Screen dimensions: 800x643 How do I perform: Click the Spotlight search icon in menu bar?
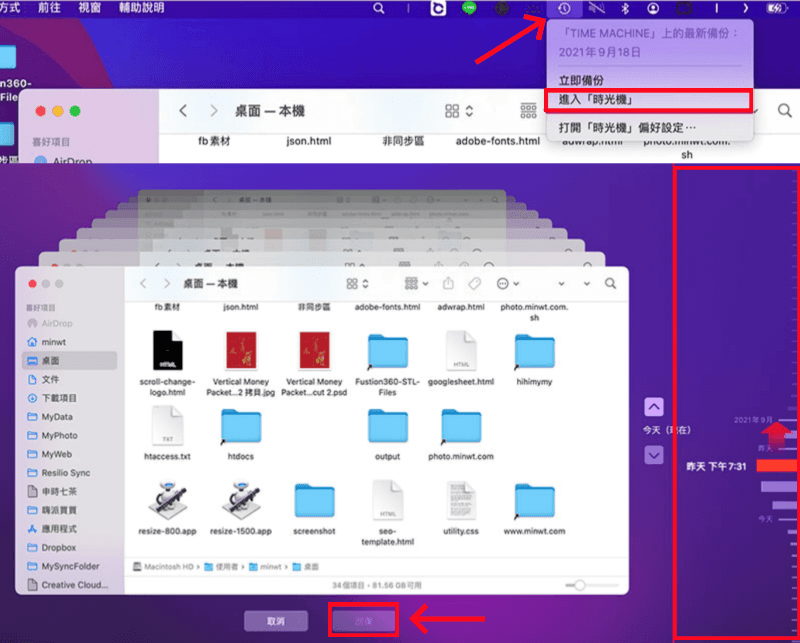click(x=379, y=8)
